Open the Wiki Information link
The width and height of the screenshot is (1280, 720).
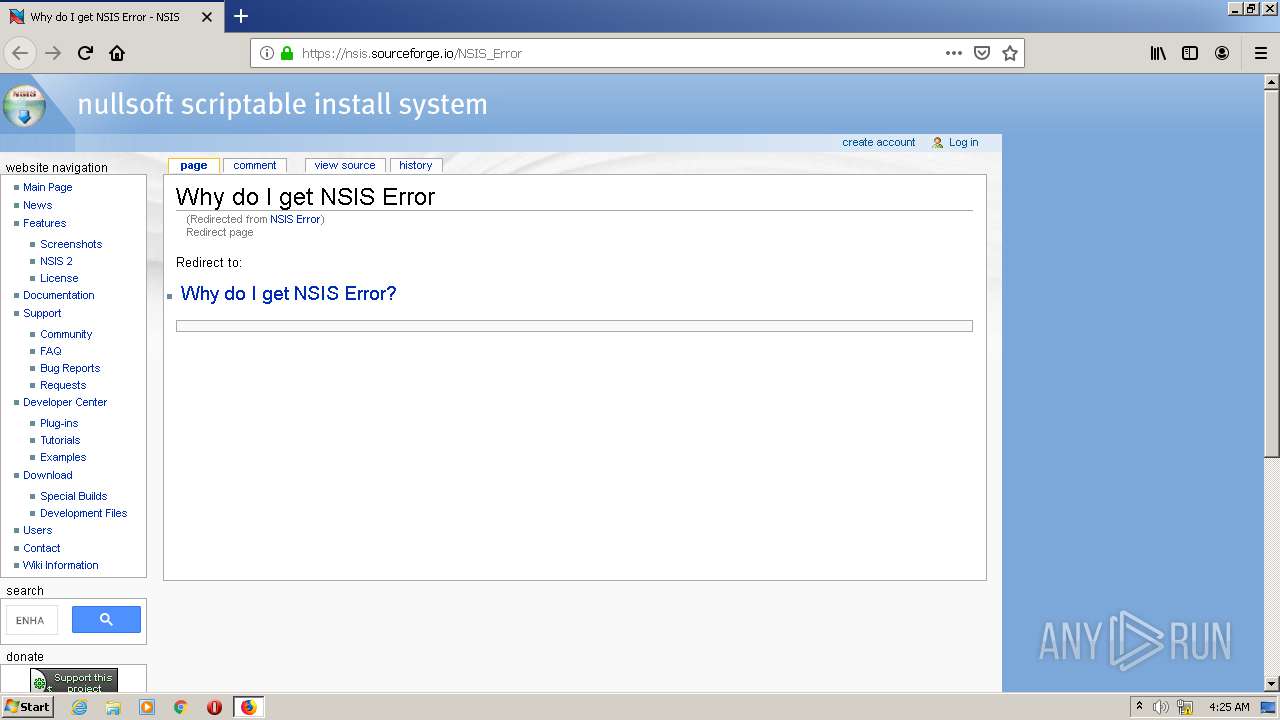(61, 565)
